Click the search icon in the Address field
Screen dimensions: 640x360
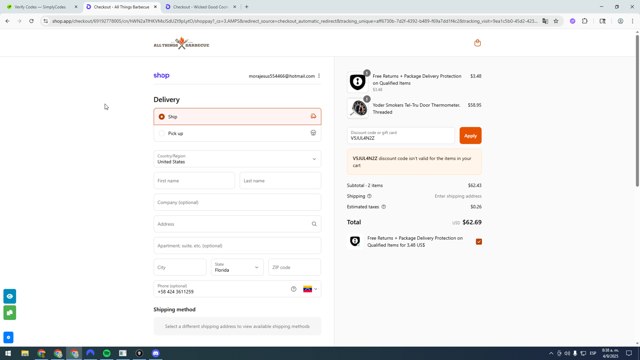pos(314,224)
